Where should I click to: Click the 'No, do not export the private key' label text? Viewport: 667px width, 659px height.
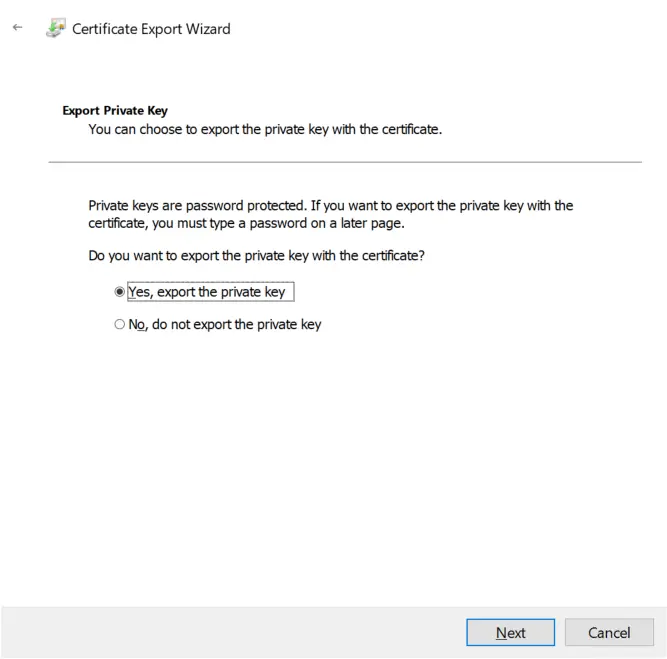point(225,324)
